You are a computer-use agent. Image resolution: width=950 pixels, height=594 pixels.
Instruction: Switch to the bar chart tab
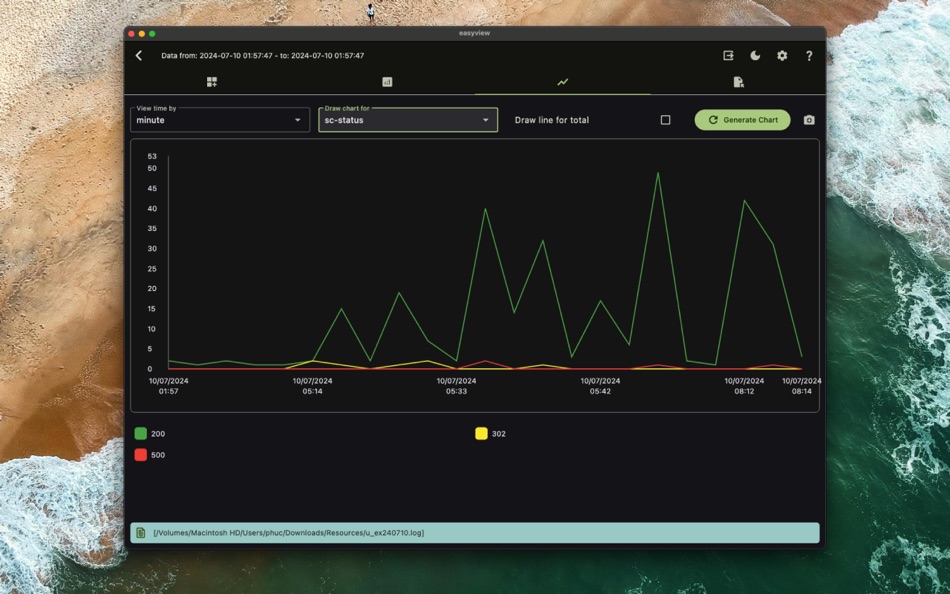[x=387, y=82]
